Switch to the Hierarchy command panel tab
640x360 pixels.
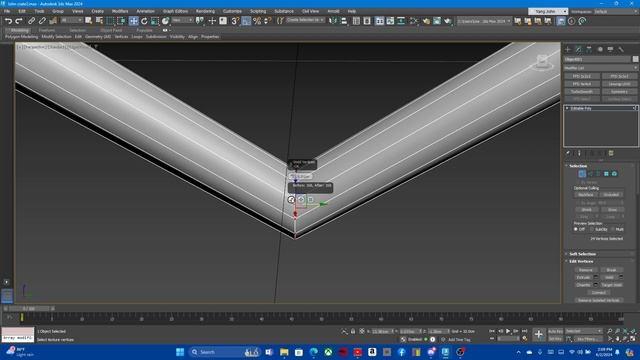[x=589, y=49]
